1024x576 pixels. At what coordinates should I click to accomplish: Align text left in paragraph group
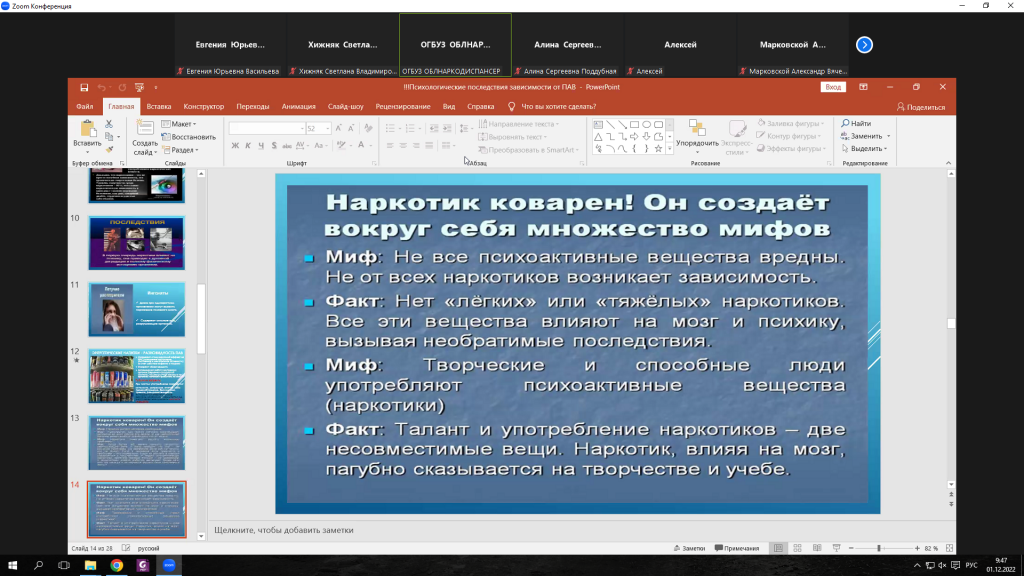[x=390, y=146]
